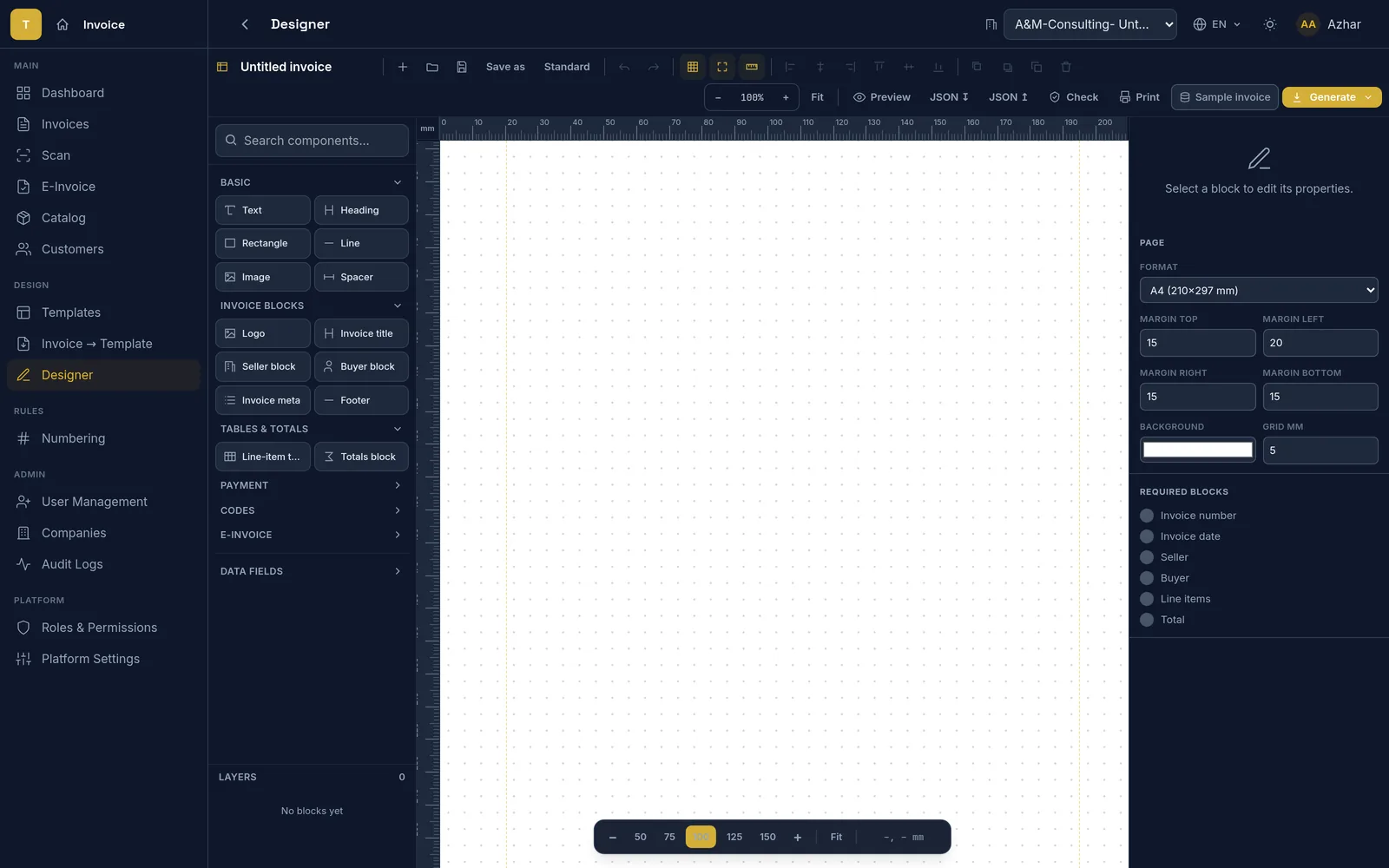
Task: Click the Margin Top input
Action: click(x=1197, y=343)
